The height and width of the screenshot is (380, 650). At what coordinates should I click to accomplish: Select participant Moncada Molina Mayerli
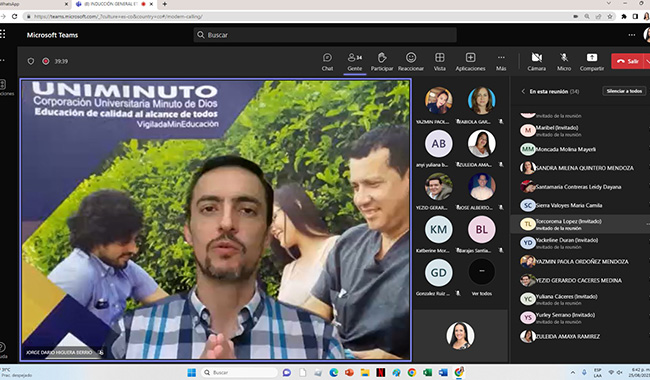[x=580, y=149]
